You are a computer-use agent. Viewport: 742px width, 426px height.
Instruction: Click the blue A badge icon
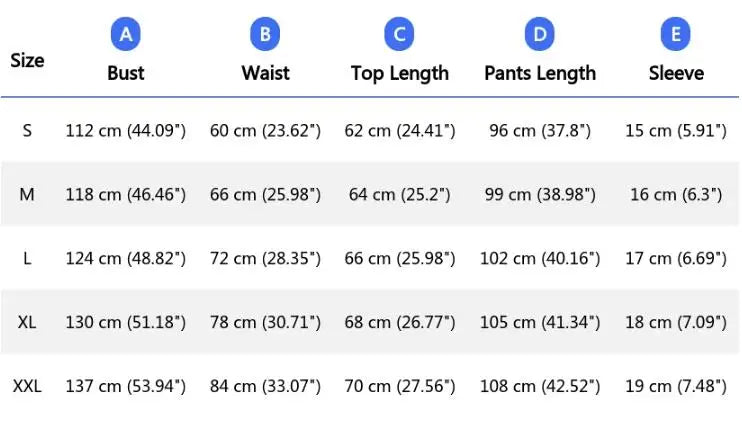click(x=125, y=36)
